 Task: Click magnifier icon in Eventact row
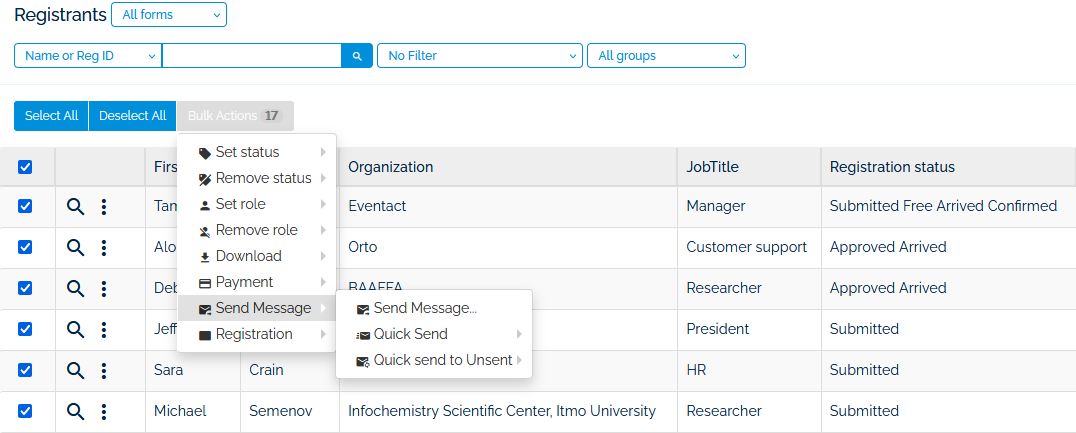click(x=76, y=206)
